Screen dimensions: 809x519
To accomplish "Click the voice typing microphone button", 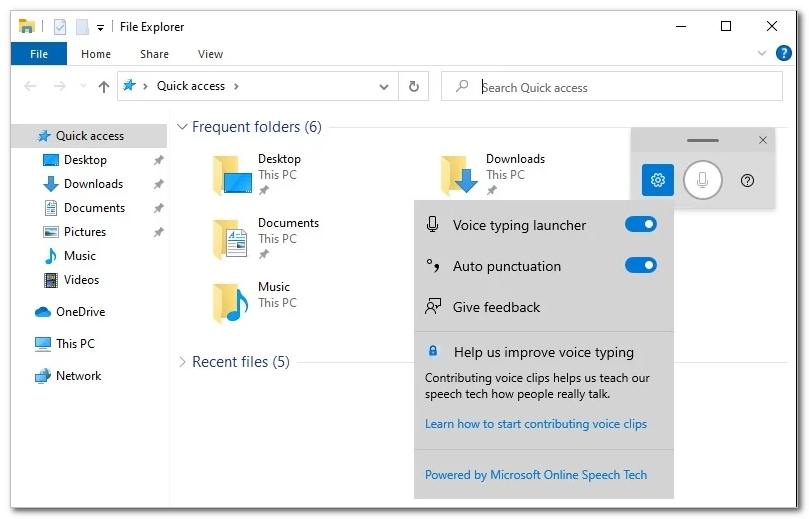I will [x=702, y=180].
